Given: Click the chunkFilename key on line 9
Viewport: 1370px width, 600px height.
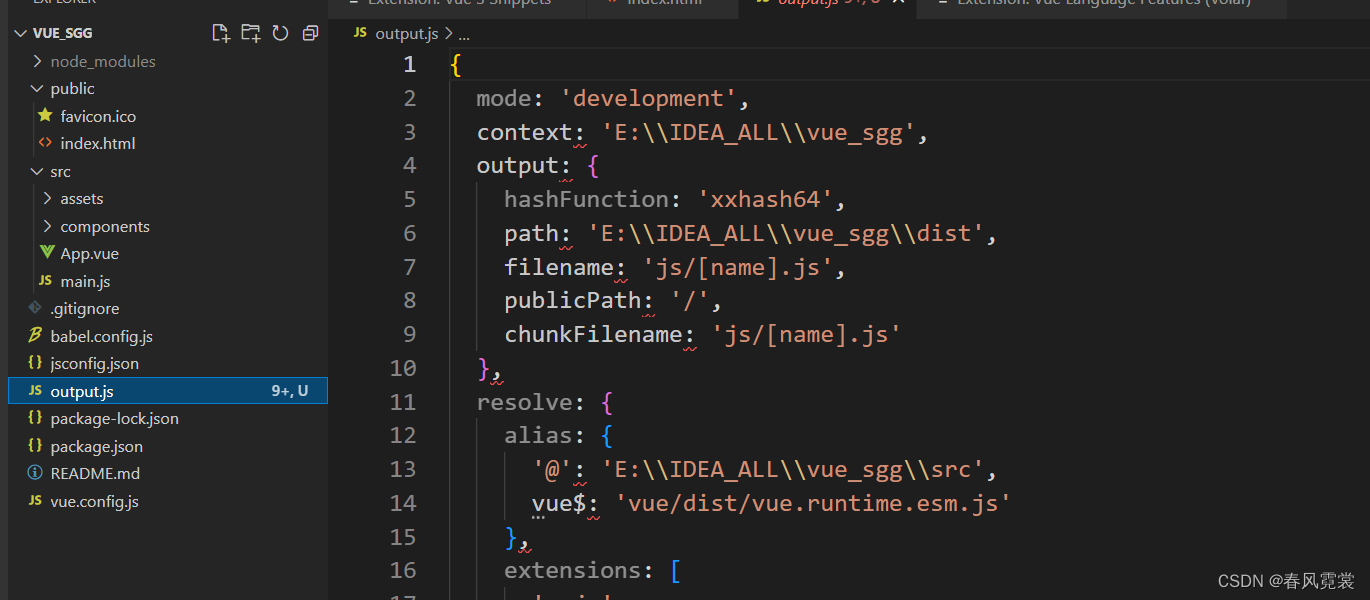Looking at the screenshot, I should 593,334.
